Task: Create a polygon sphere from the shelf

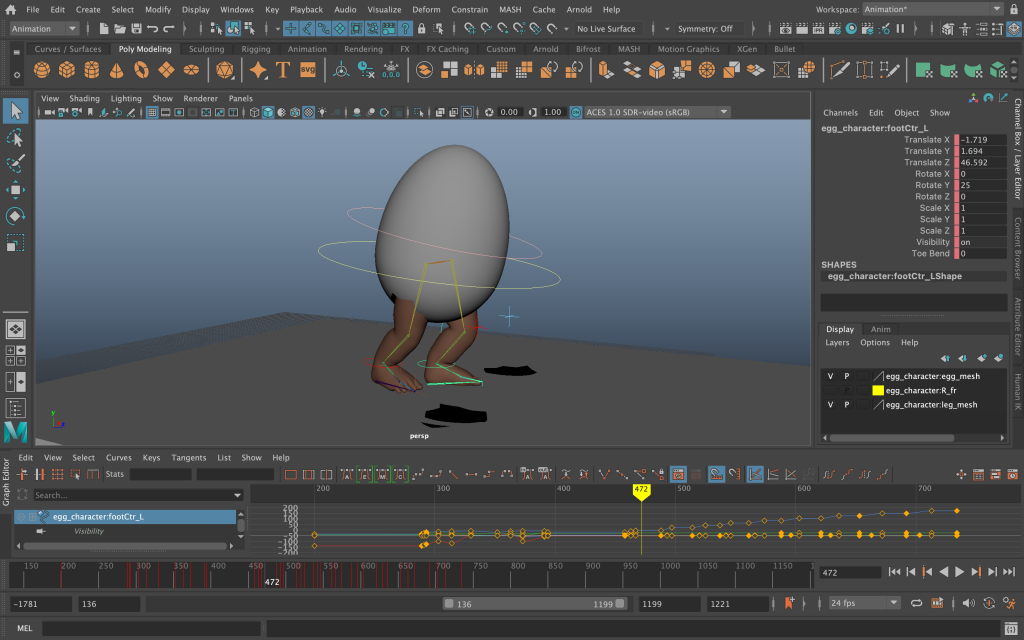Action: [x=42, y=70]
